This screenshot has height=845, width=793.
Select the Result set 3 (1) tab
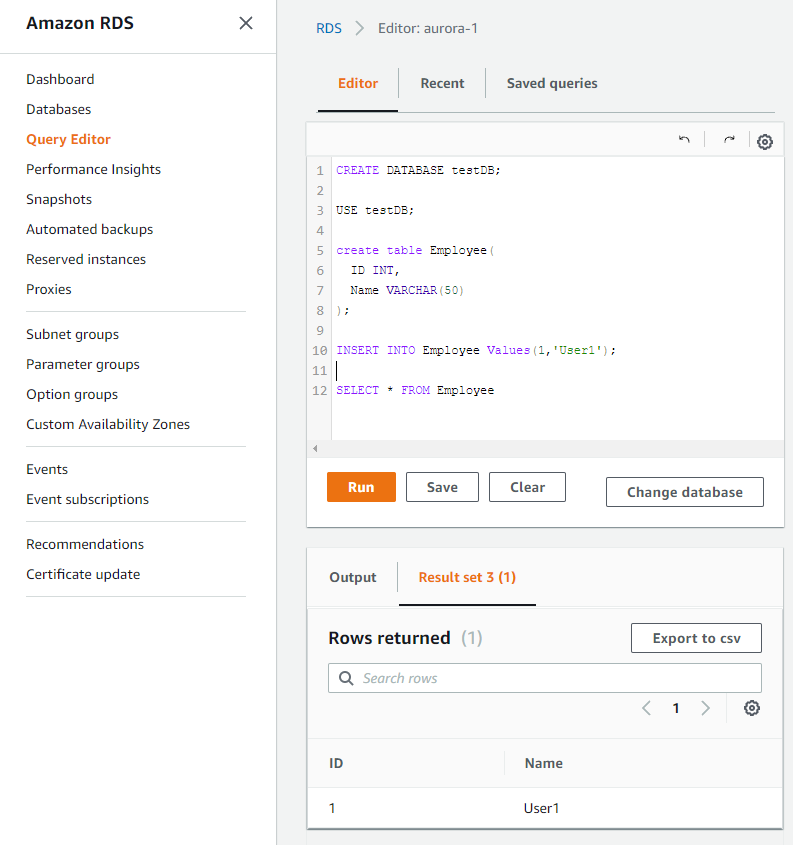click(467, 577)
